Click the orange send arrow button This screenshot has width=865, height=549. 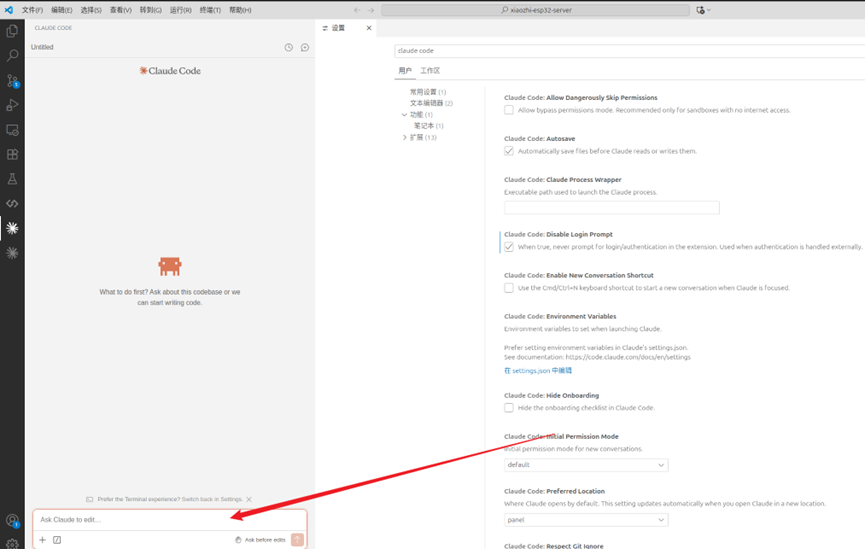[297, 540]
